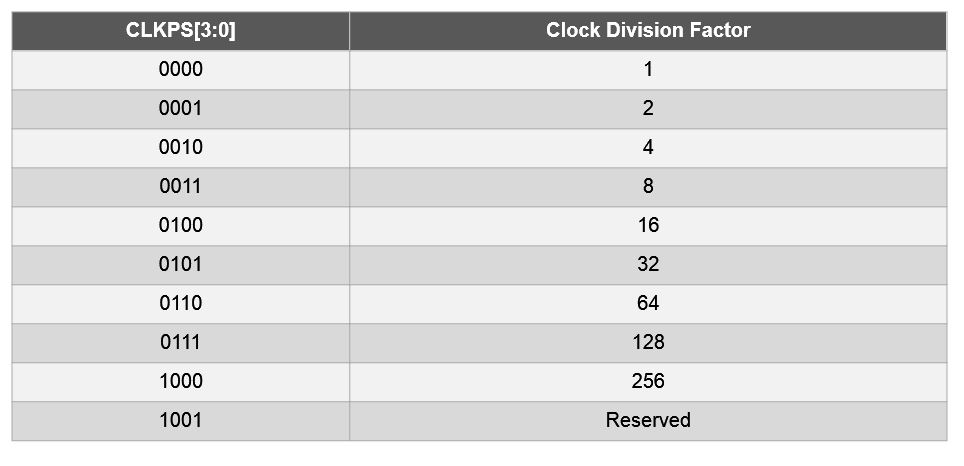Click the Reserved division factor cell
Screen dimensions: 964x466
[x=648, y=421]
